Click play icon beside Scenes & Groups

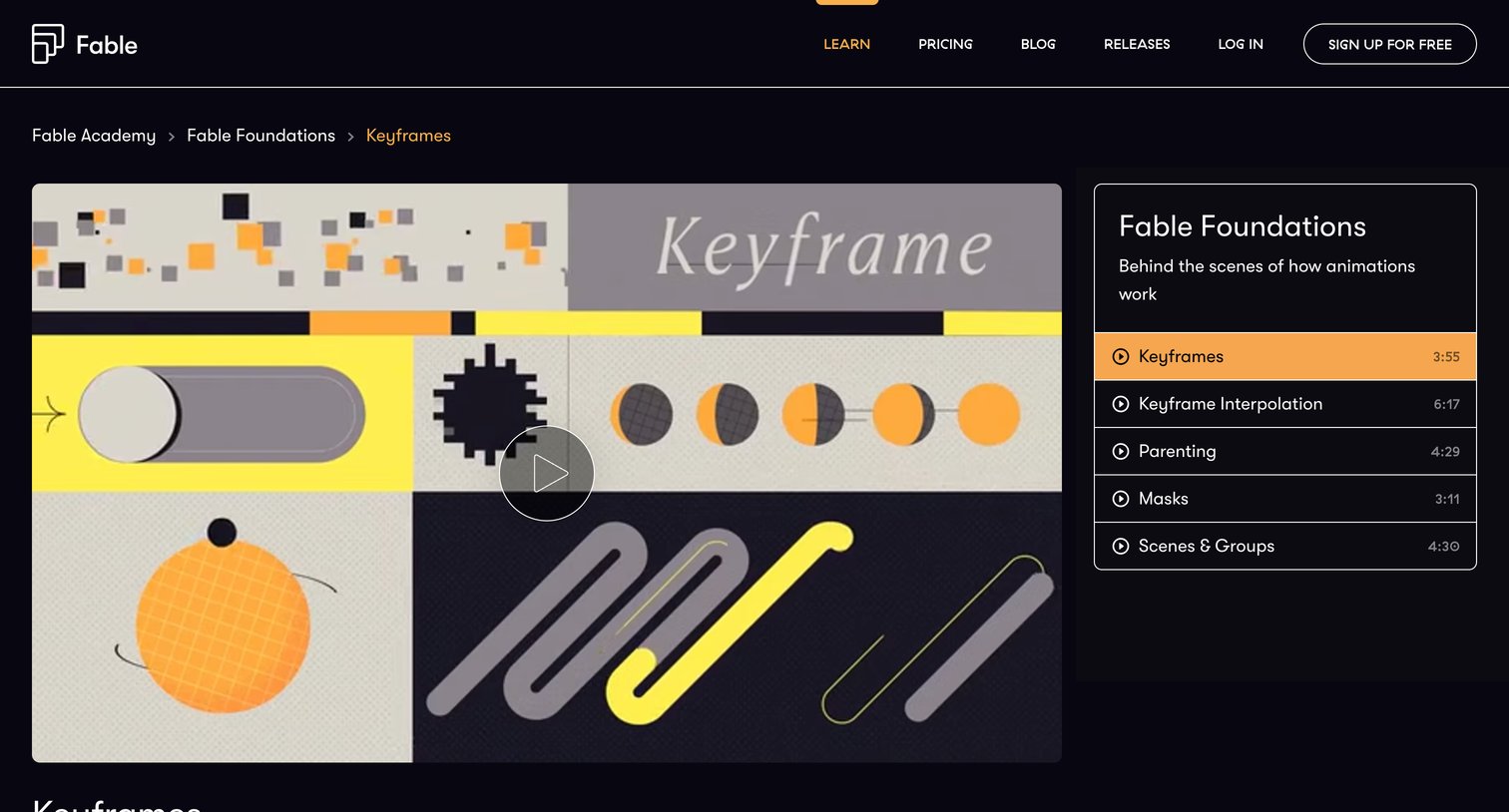[x=1121, y=546]
